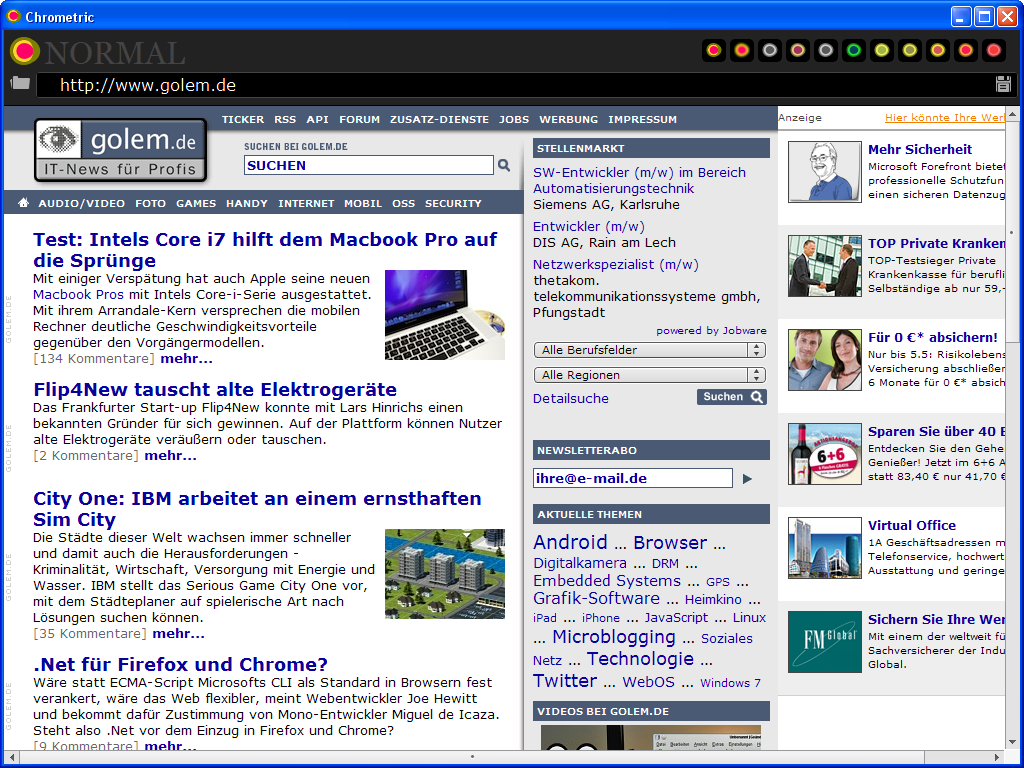Select the green ring mode circle
The image size is (1024, 768).
point(854,50)
